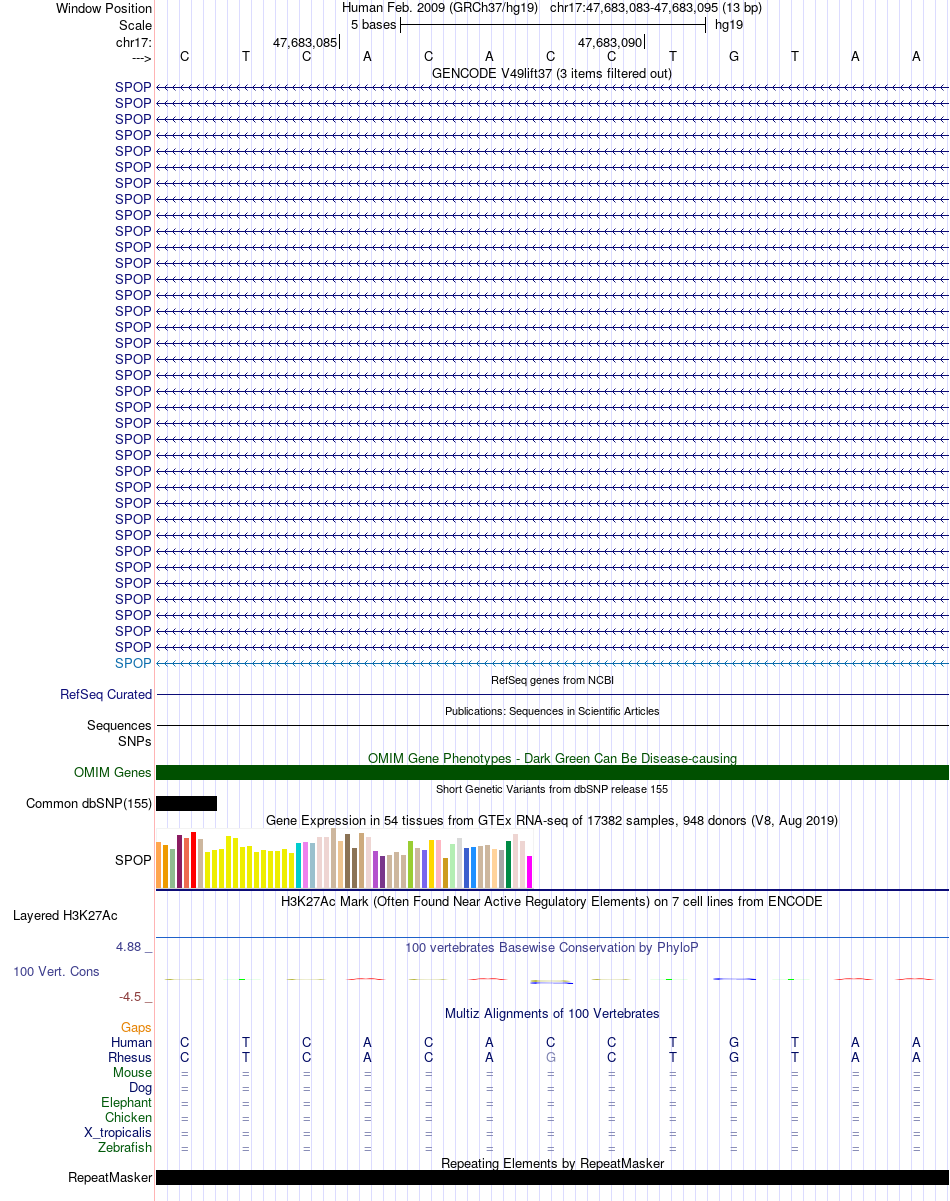Click the ---> sequence direction label
This screenshot has width=950, height=1201.
click(x=140, y=59)
